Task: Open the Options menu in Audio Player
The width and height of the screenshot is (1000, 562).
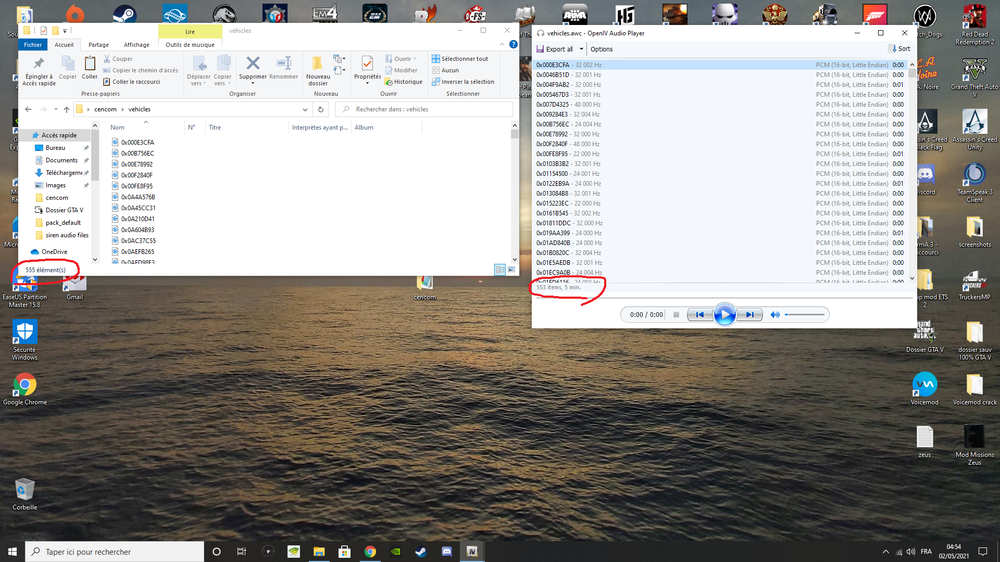Action: [x=601, y=49]
